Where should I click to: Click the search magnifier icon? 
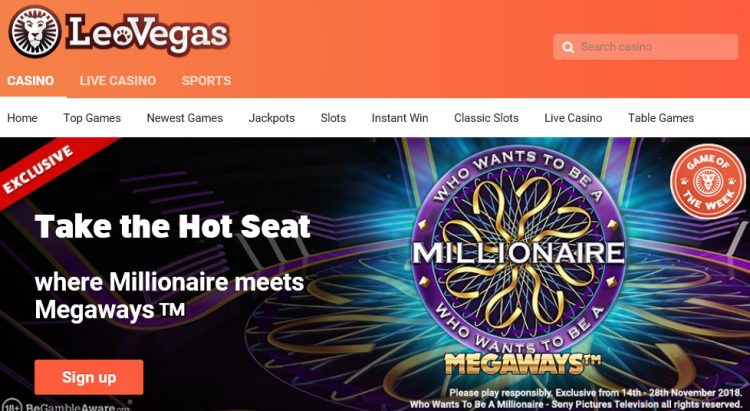tap(568, 47)
